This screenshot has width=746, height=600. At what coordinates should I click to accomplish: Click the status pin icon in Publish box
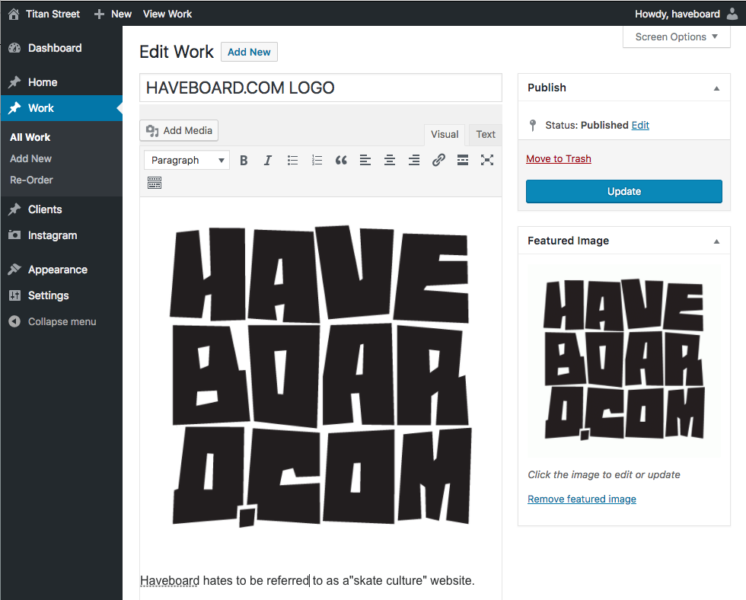[x=533, y=125]
